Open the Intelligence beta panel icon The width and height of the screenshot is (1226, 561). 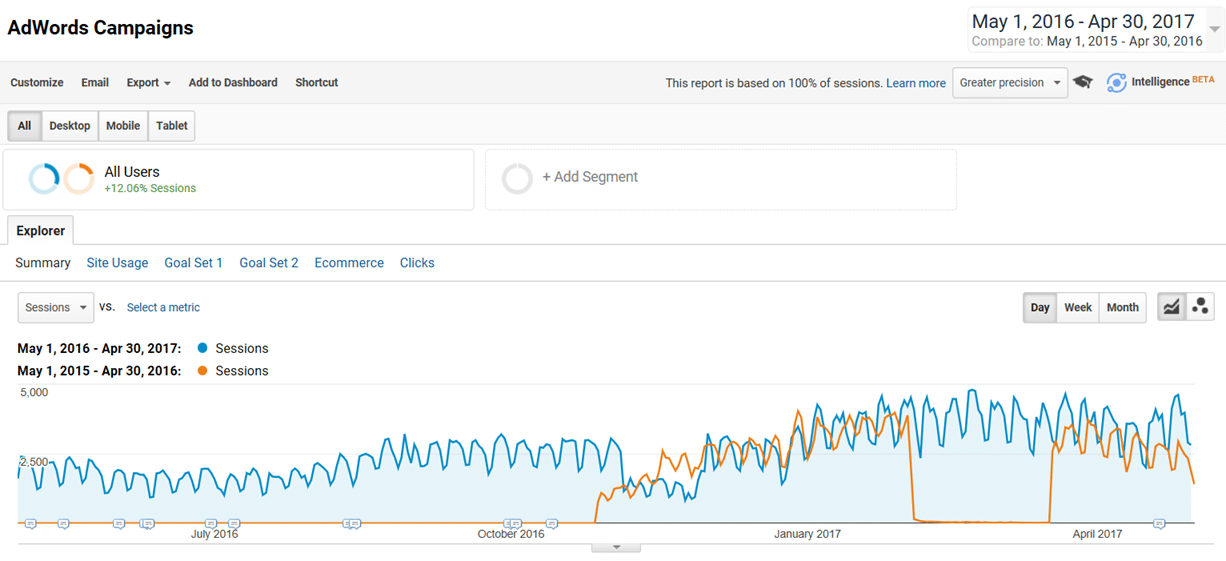(x=1116, y=83)
